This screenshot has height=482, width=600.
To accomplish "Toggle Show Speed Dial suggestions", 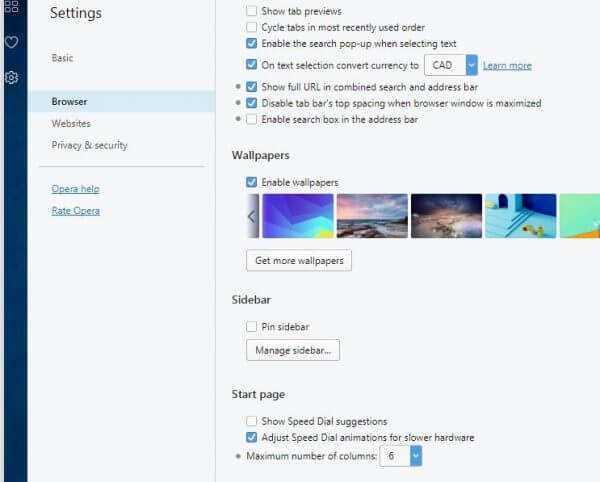I will tap(251, 421).
